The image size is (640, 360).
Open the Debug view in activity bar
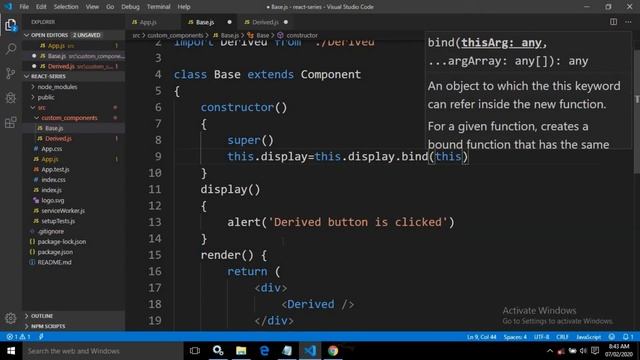tap(11, 98)
